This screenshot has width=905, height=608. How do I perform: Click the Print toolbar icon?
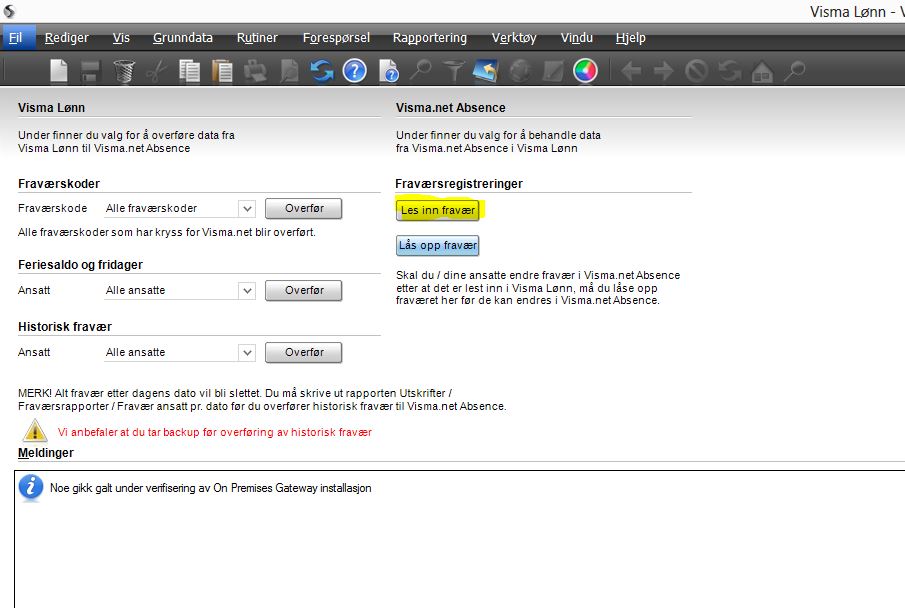[x=255, y=71]
